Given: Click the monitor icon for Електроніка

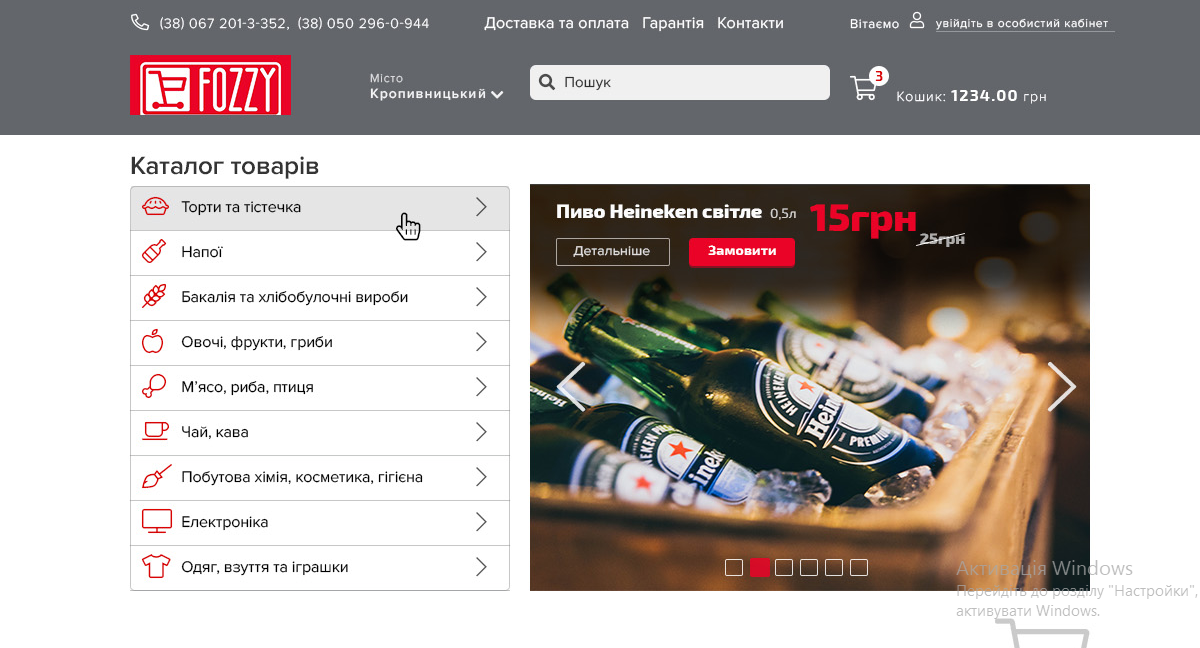Looking at the screenshot, I should coord(156,522).
